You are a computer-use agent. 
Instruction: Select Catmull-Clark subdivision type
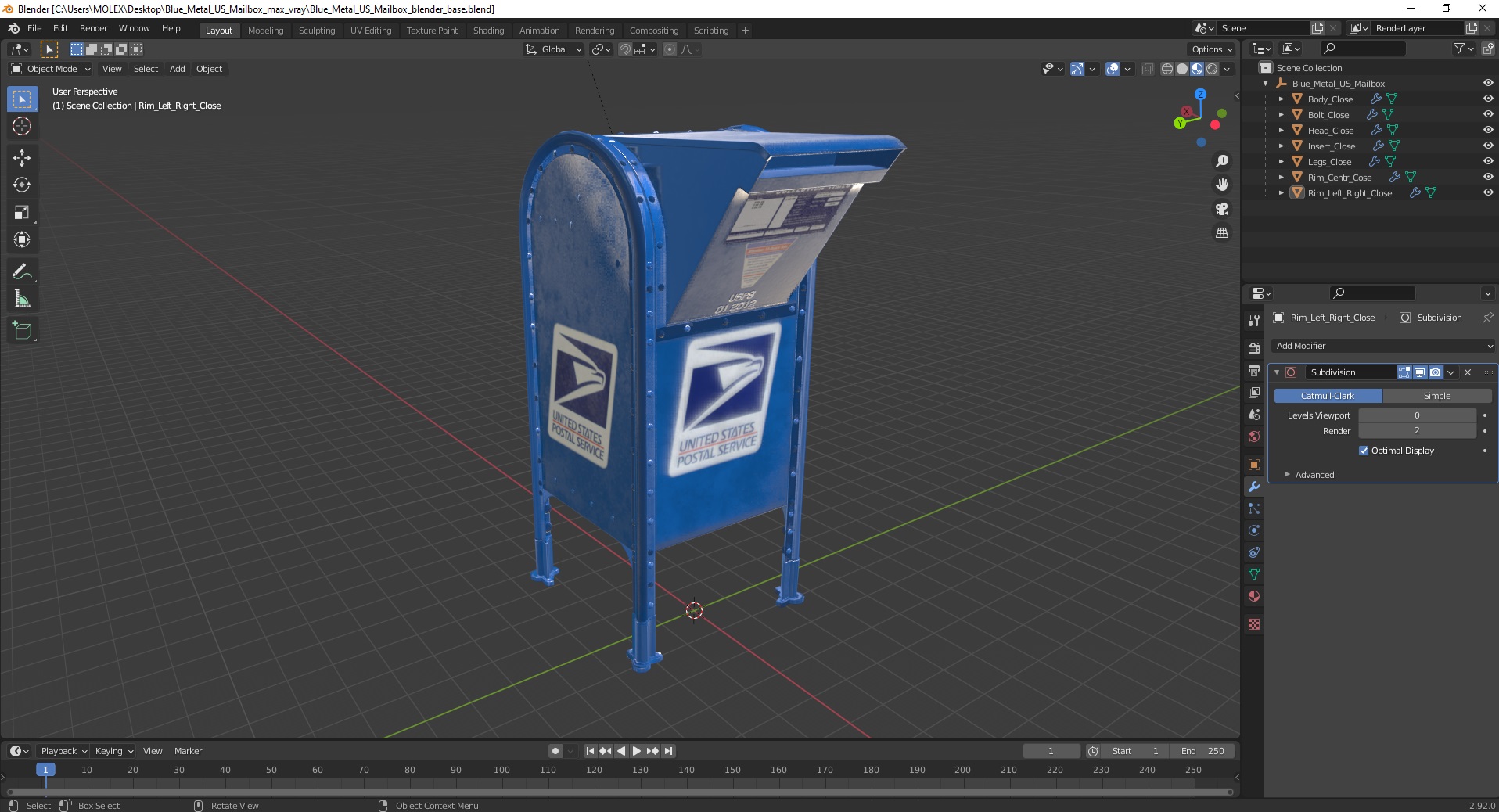[x=1328, y=396]
